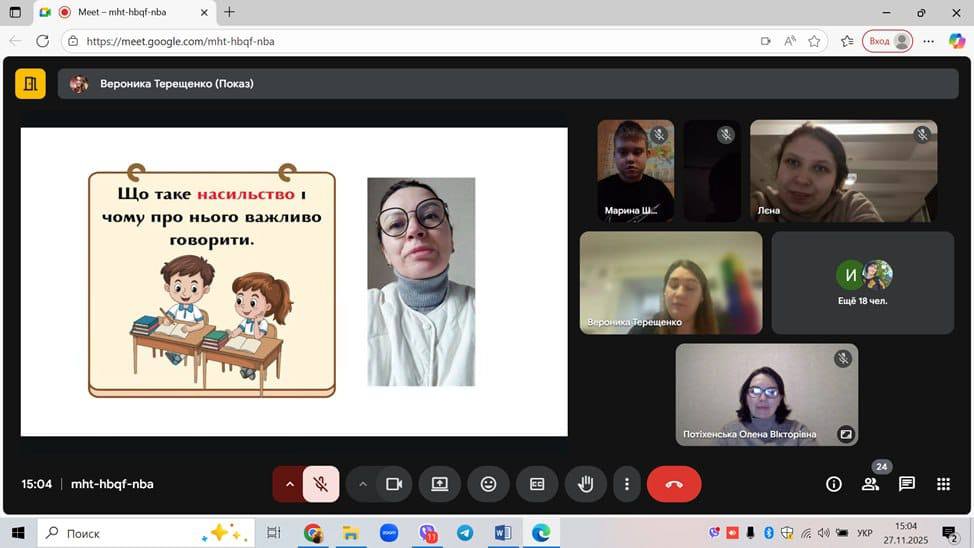Open more options three-dot menu in call bar
The height and width of the screenshot is (548, 974).
click(x=627, y=484)
